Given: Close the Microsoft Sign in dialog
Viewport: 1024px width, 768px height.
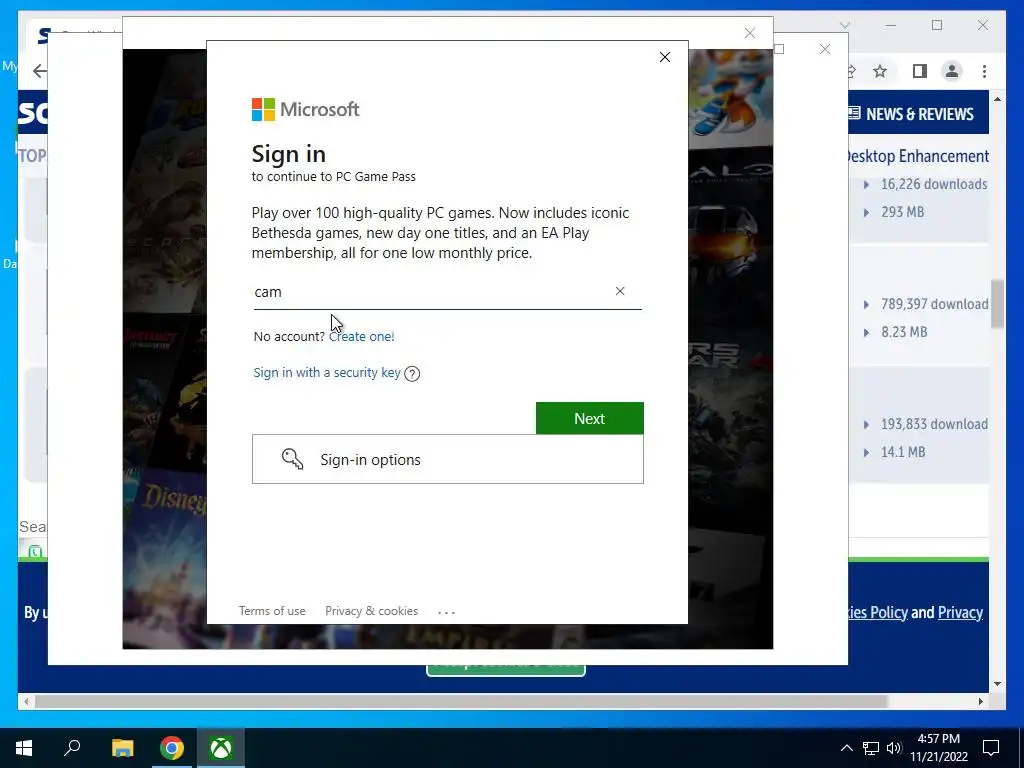Looking at the screenshot, I should (665, 57).
